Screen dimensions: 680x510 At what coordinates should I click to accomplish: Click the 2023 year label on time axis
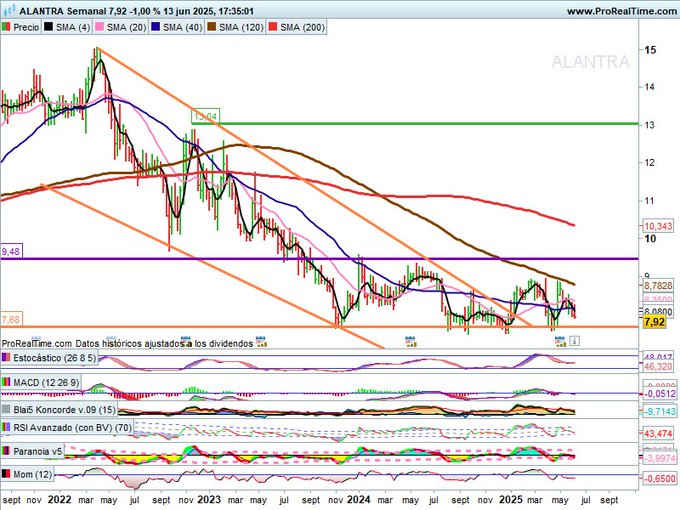(x=209, y=500)
